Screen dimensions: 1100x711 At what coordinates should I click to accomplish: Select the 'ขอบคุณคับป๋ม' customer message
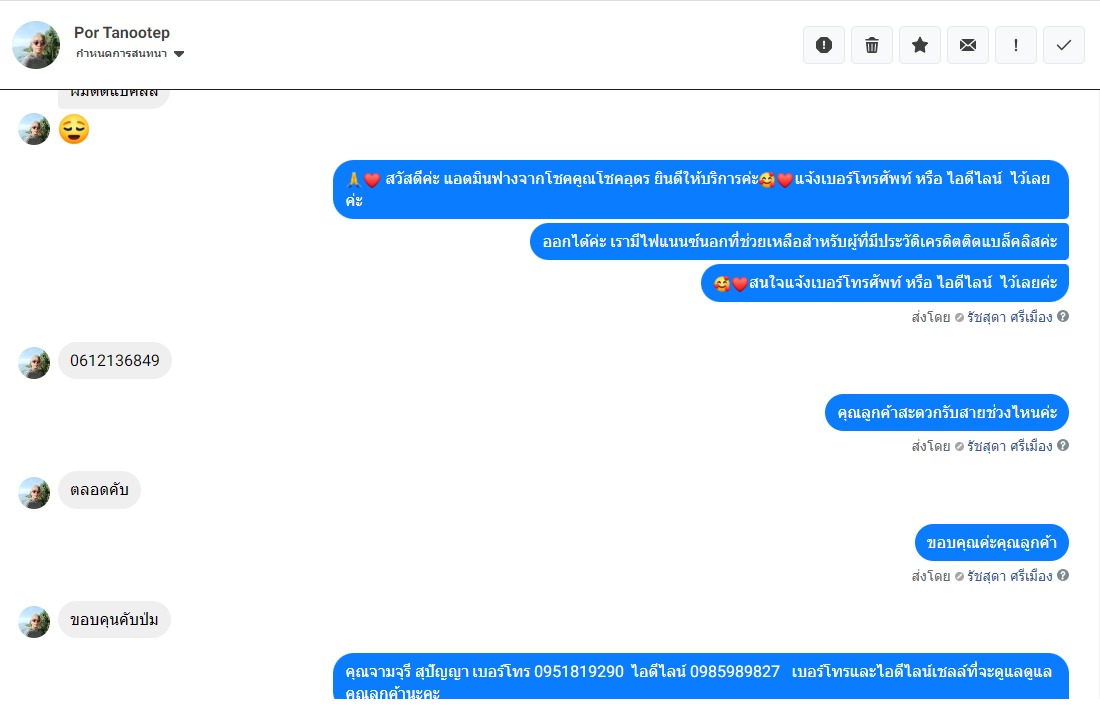click(114, 620)
